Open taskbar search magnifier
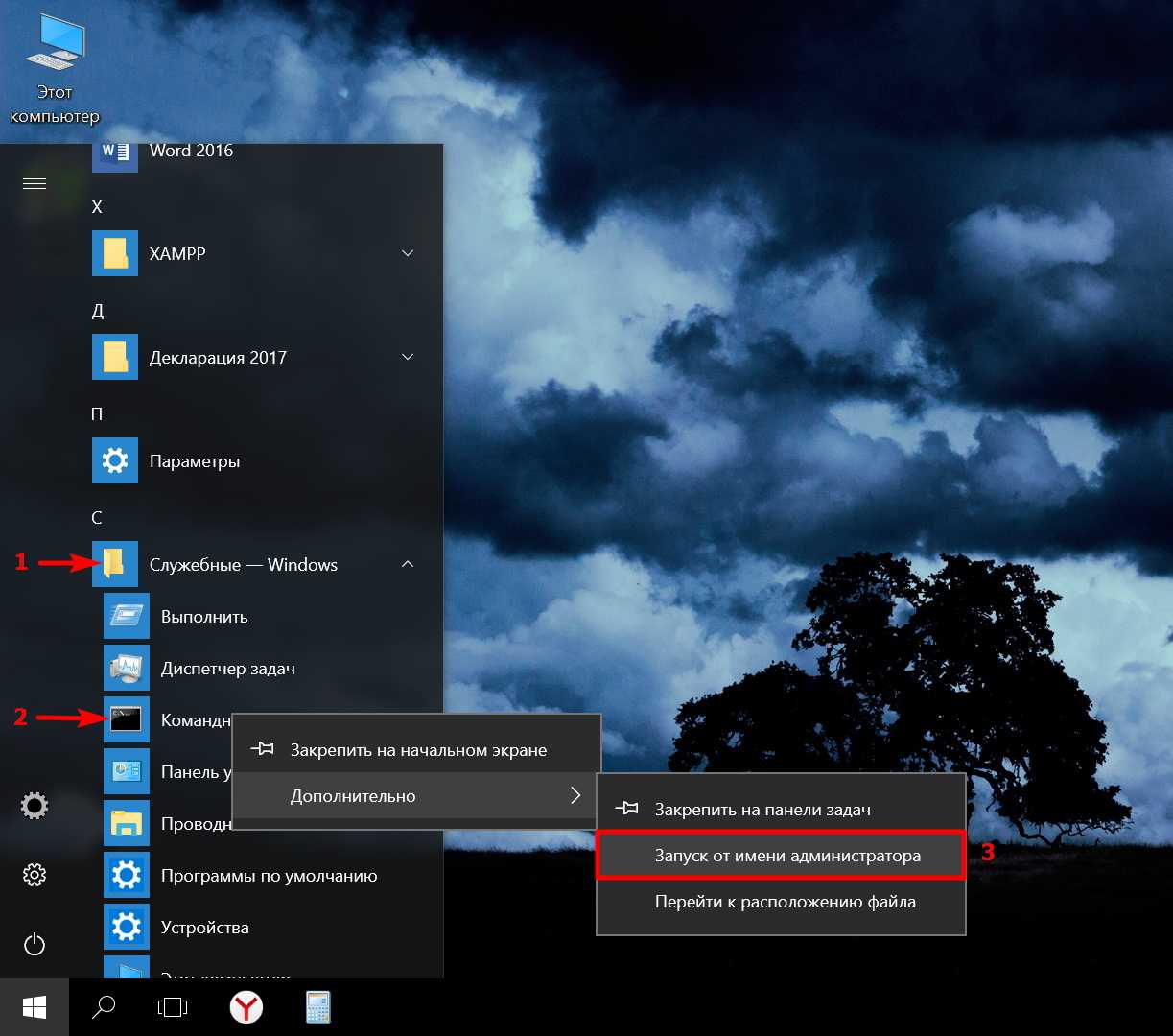Screen dimensions: 1173x1036 (x=104, y=1007)
